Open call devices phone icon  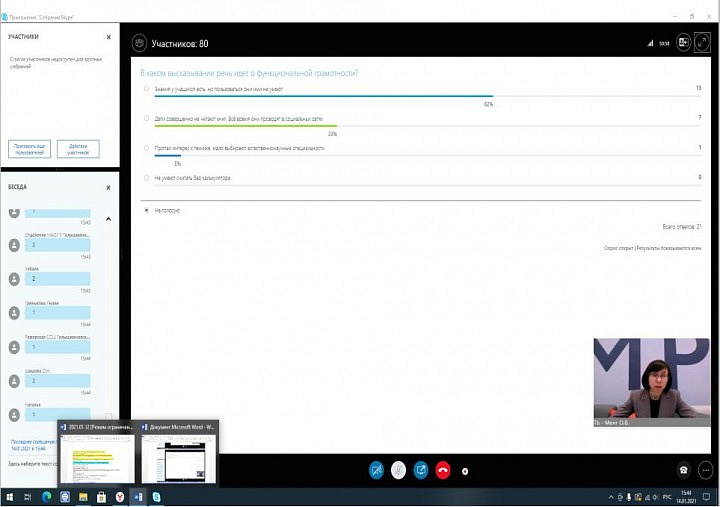[684, 469]
